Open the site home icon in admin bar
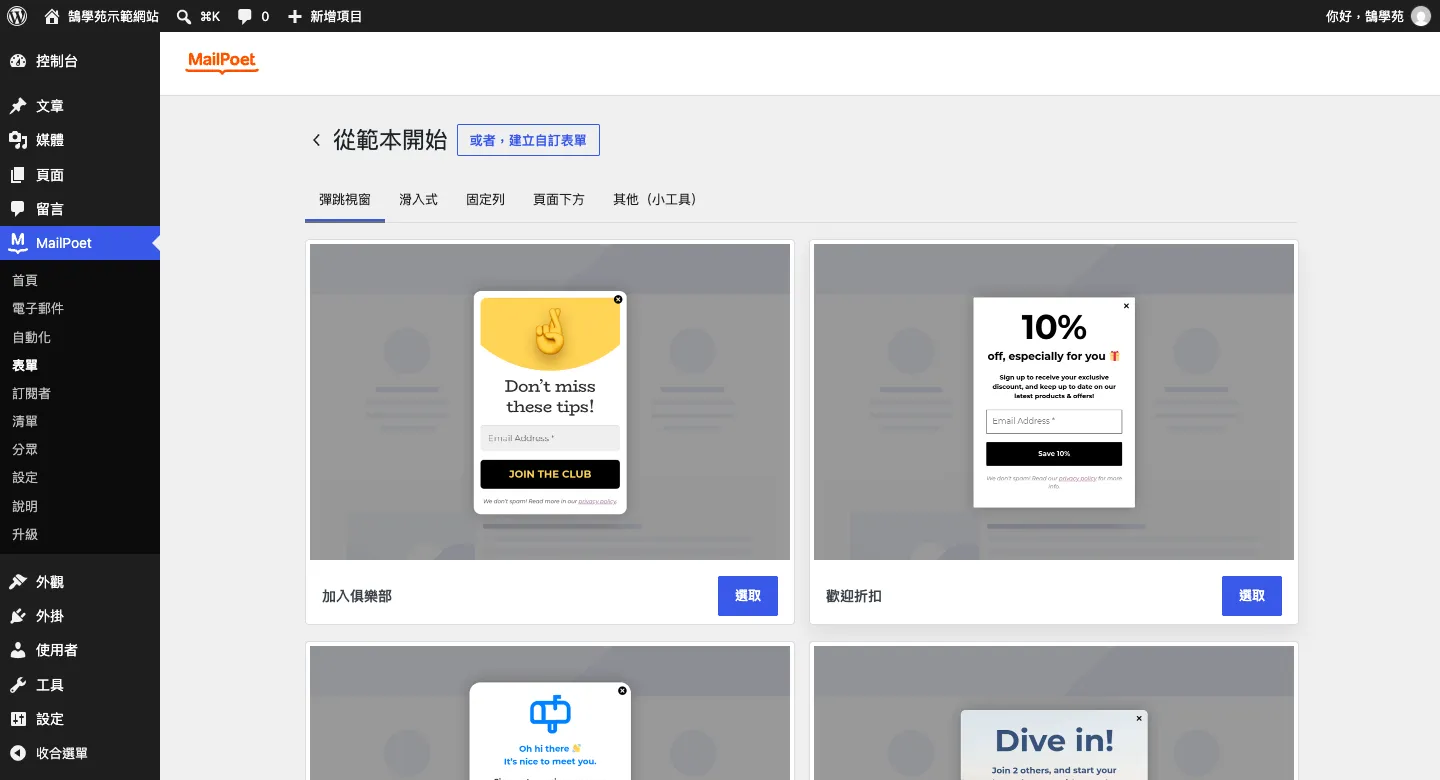 (x=52, y=16)
